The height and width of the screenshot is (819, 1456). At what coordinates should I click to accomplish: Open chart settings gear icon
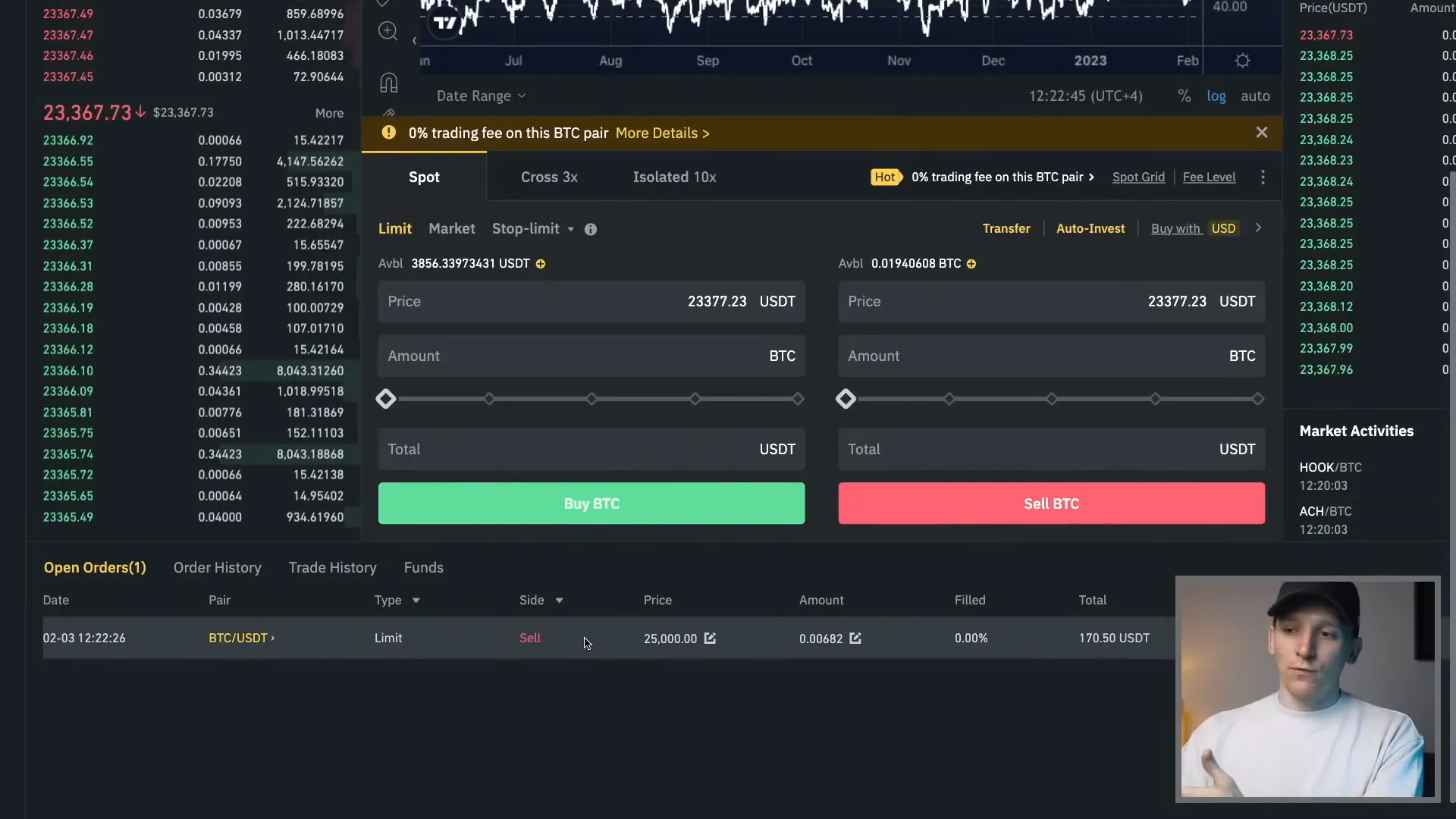1242,61
